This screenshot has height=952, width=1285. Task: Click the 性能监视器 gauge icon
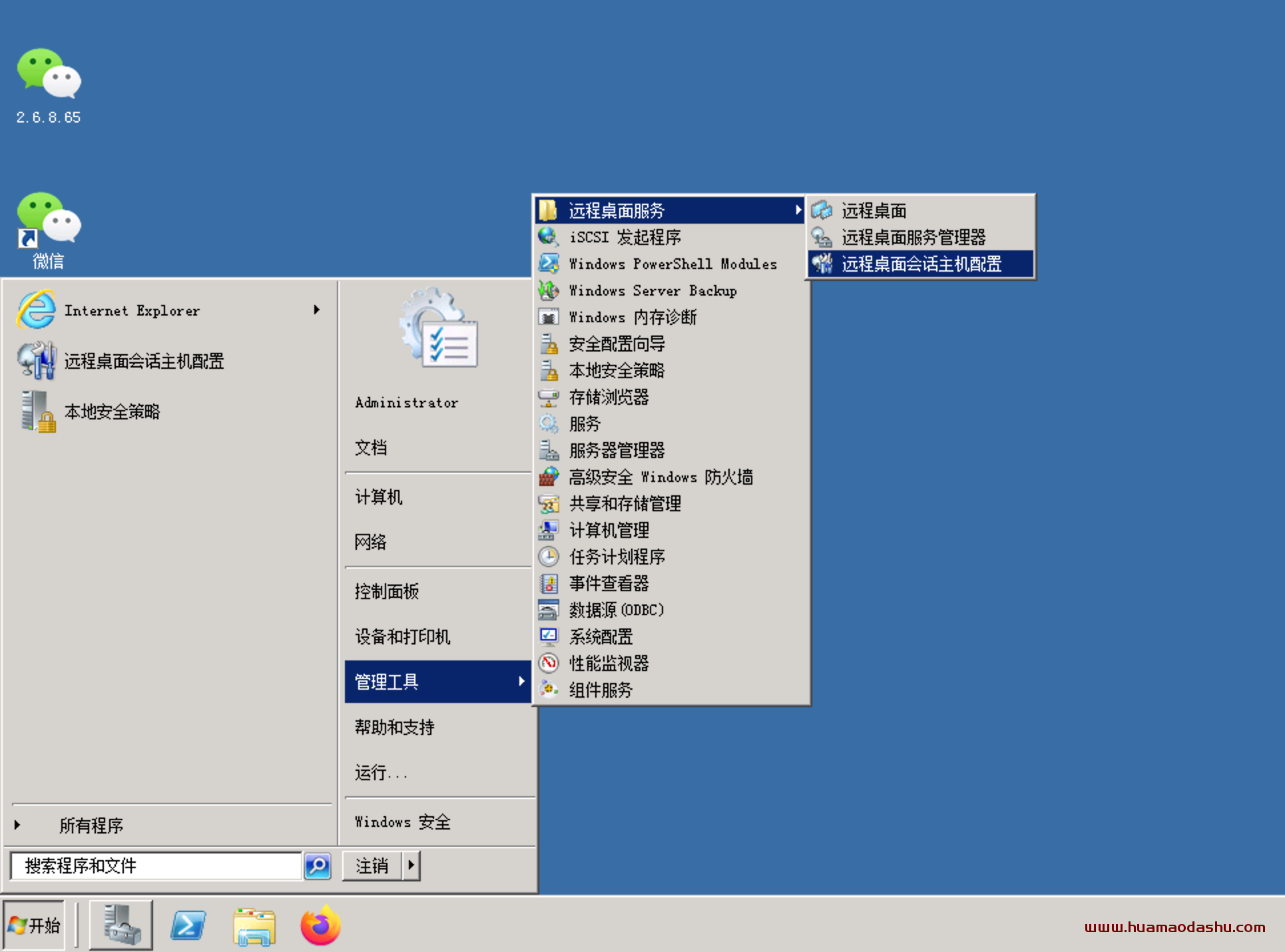(548, 663)
